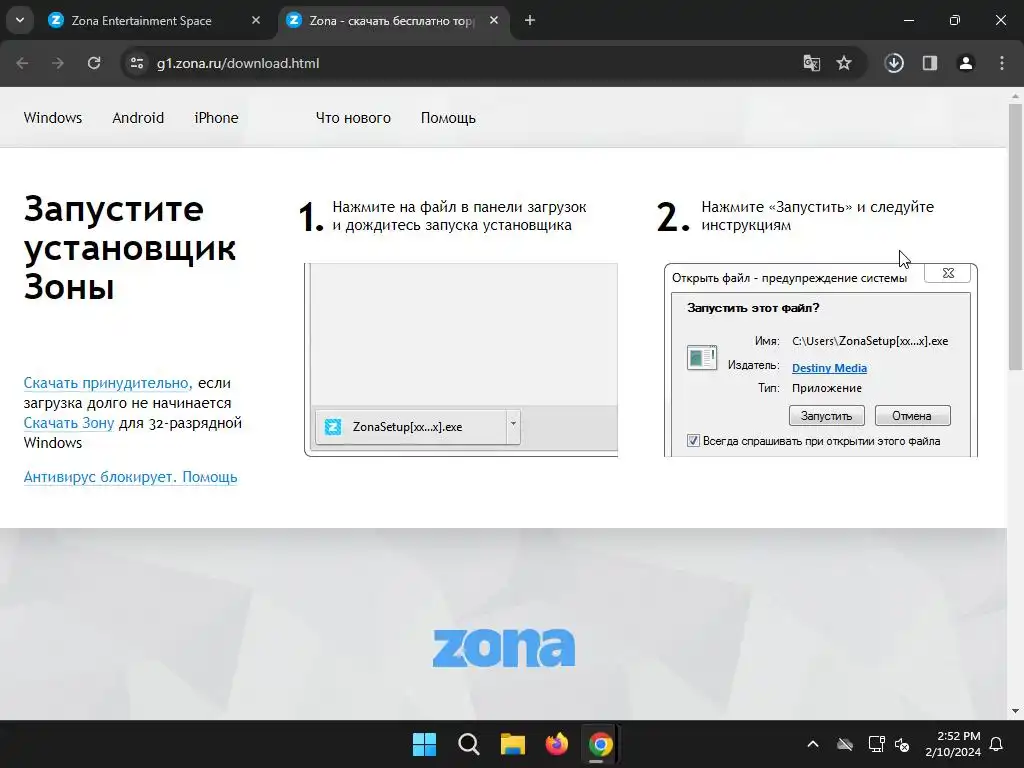Screen dimensions: 1024x768
Task: Close the Zona скачать бесплатно tab
Action: tap(494, 20)
